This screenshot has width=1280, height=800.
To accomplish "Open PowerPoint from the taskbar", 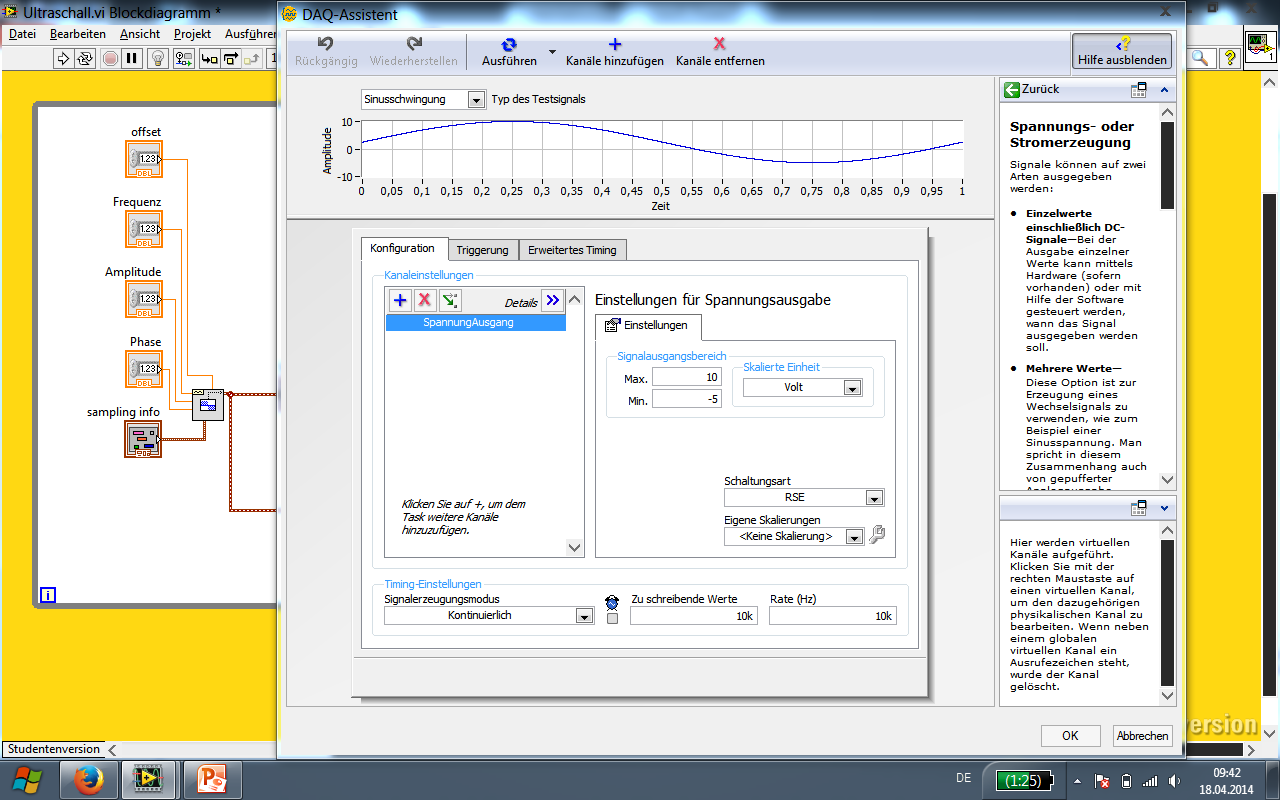I will tap(213, 779).
